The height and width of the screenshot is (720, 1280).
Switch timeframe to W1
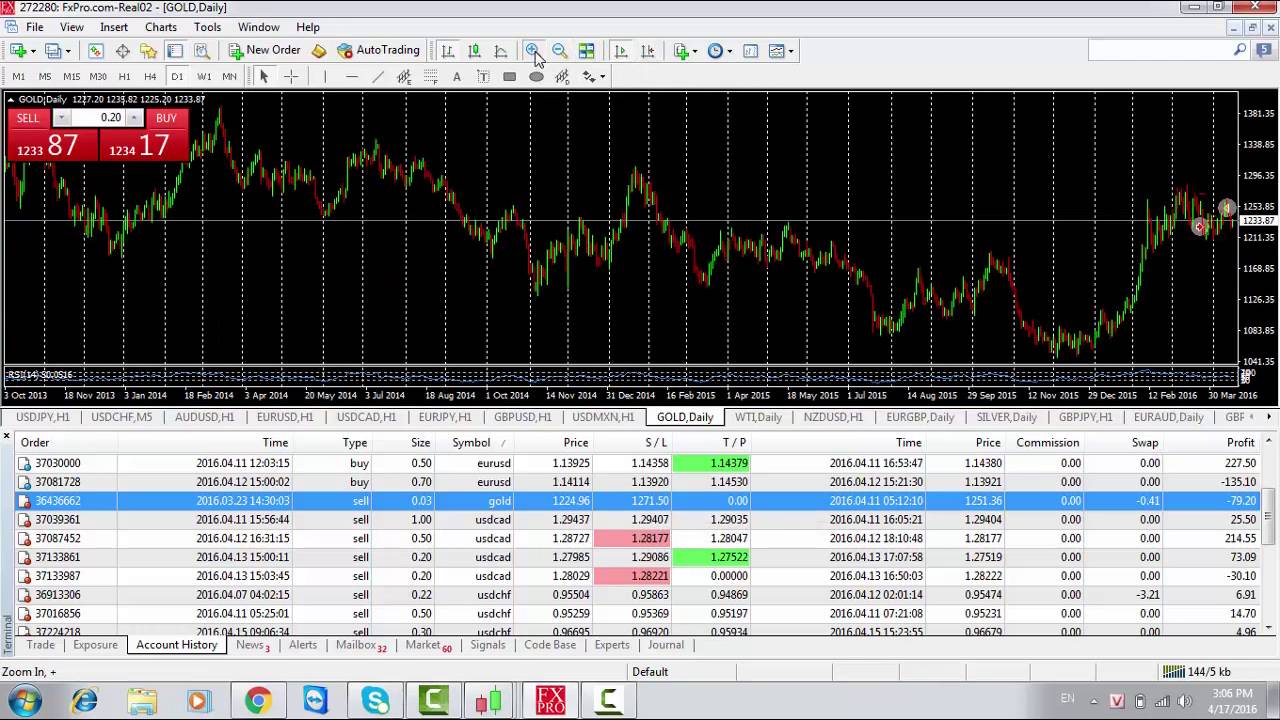[x=204, y=77]
